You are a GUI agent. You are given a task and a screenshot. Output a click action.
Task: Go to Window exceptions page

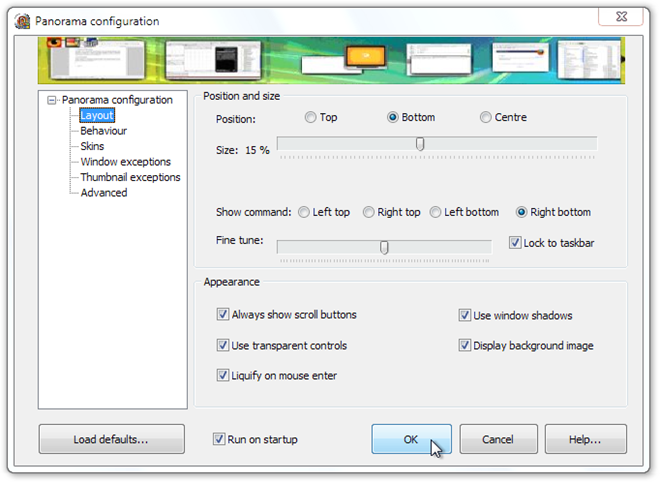[125, 162]
